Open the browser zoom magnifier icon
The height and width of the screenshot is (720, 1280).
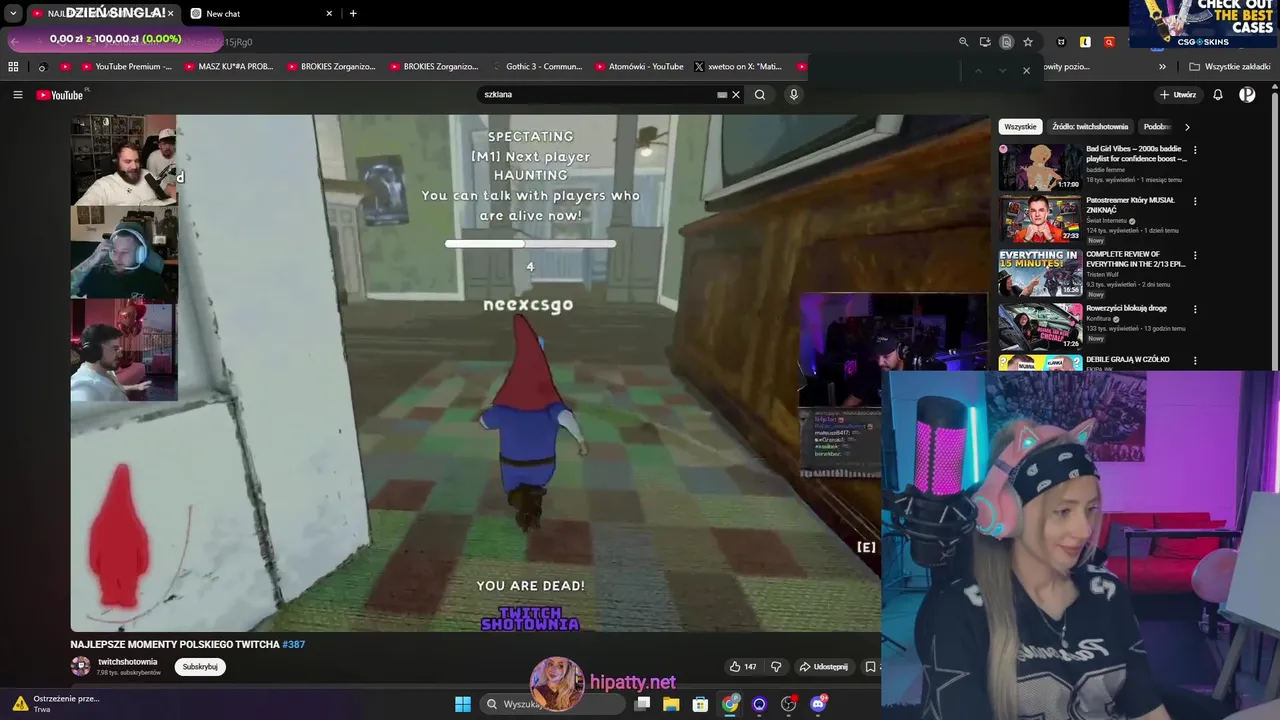click(963, 42)
